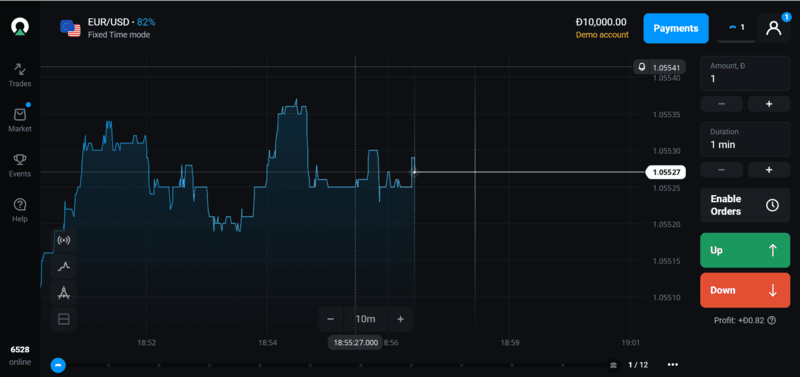The image size is (800, 377).
Task: Place an Up trade
Action: (745, 250)
